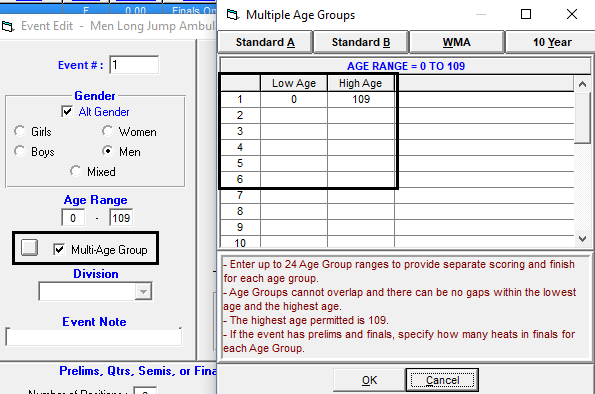This screenshot has height=394, width=595.
Task: Click the Event Note text field
Action: (x=94, y=337)
